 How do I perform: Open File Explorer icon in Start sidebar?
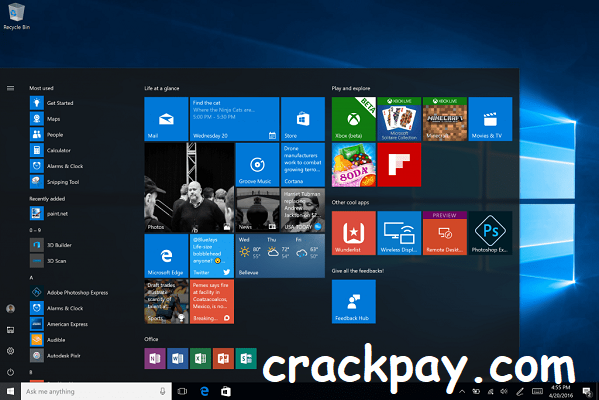[x=10, y=330]
